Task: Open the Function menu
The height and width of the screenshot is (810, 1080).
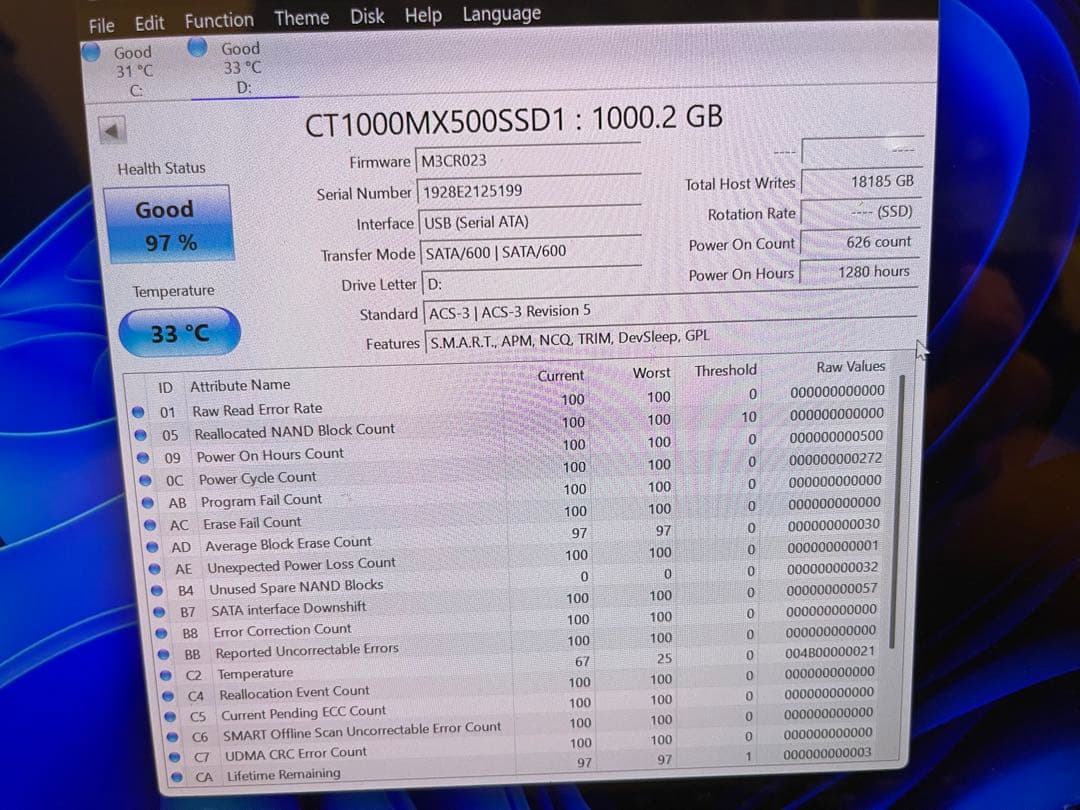Action: coord(218,20)
